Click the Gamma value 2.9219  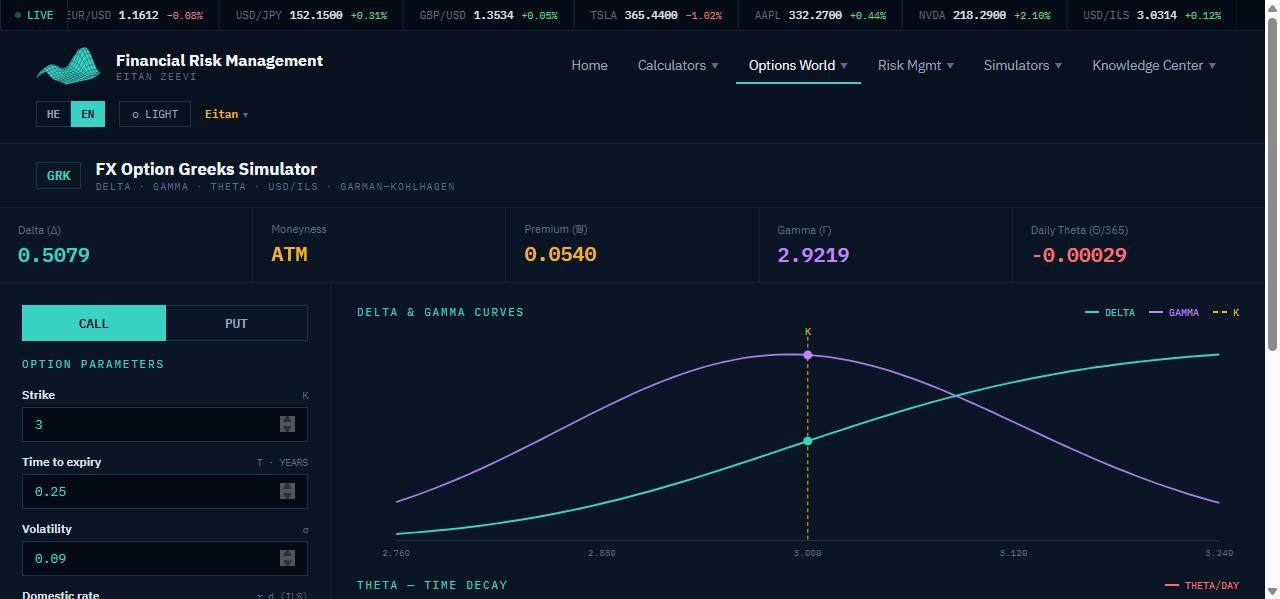pos(813,255)
